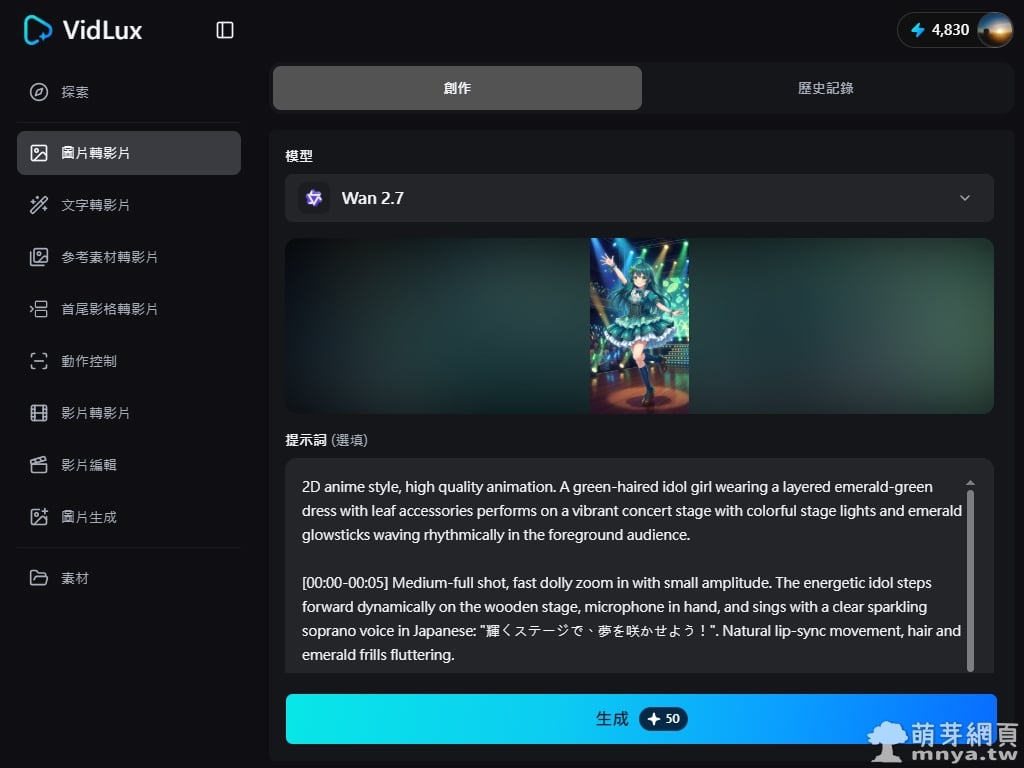Open the 探索 page
The width and height of the screenshot is (1024, 768).
129,92
